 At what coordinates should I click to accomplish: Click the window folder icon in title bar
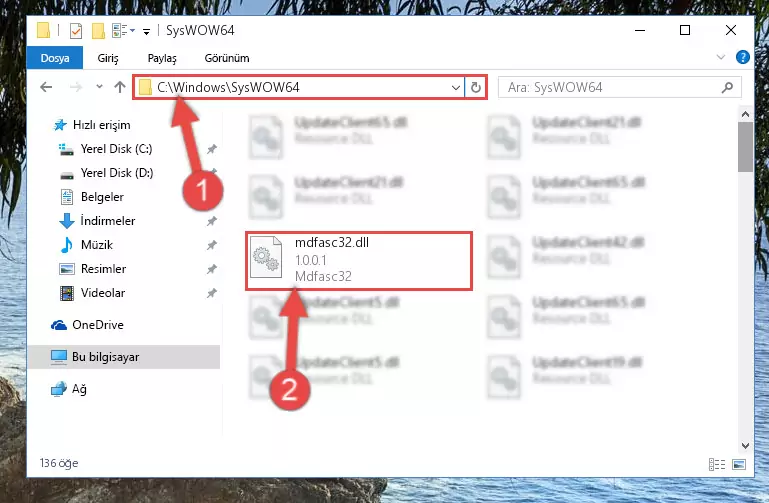[44, 30]
